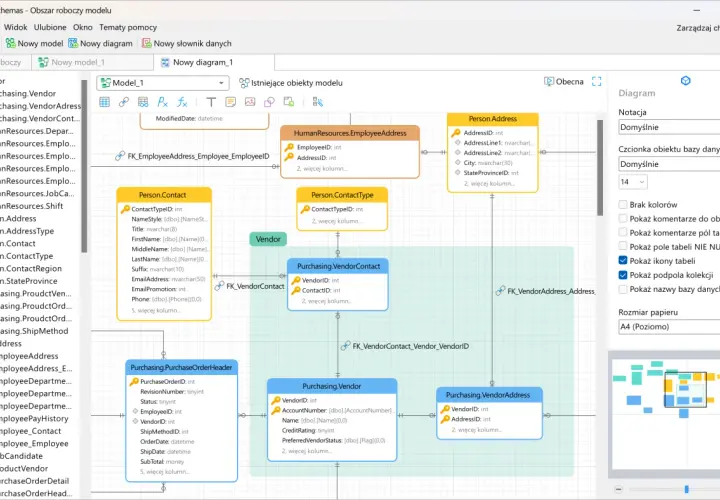Open the Notacja dropdown
Screen dimensions: 720x500
pos(669,127)
